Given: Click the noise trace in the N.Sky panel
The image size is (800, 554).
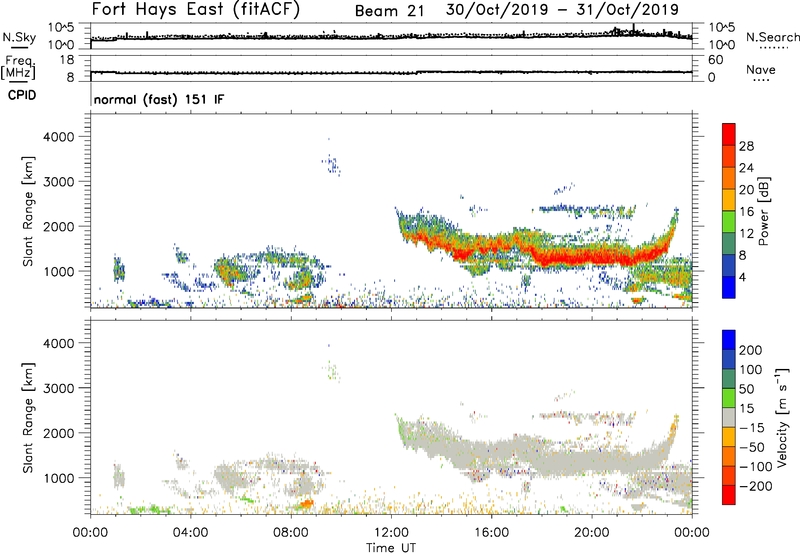Looking at the screenshot, I should click(x=391, y=36).
